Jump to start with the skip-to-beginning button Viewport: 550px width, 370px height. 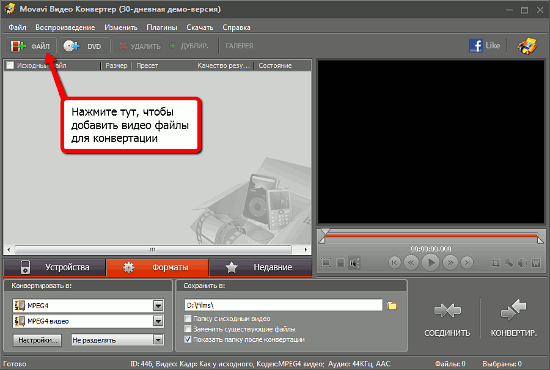[395, 262]
